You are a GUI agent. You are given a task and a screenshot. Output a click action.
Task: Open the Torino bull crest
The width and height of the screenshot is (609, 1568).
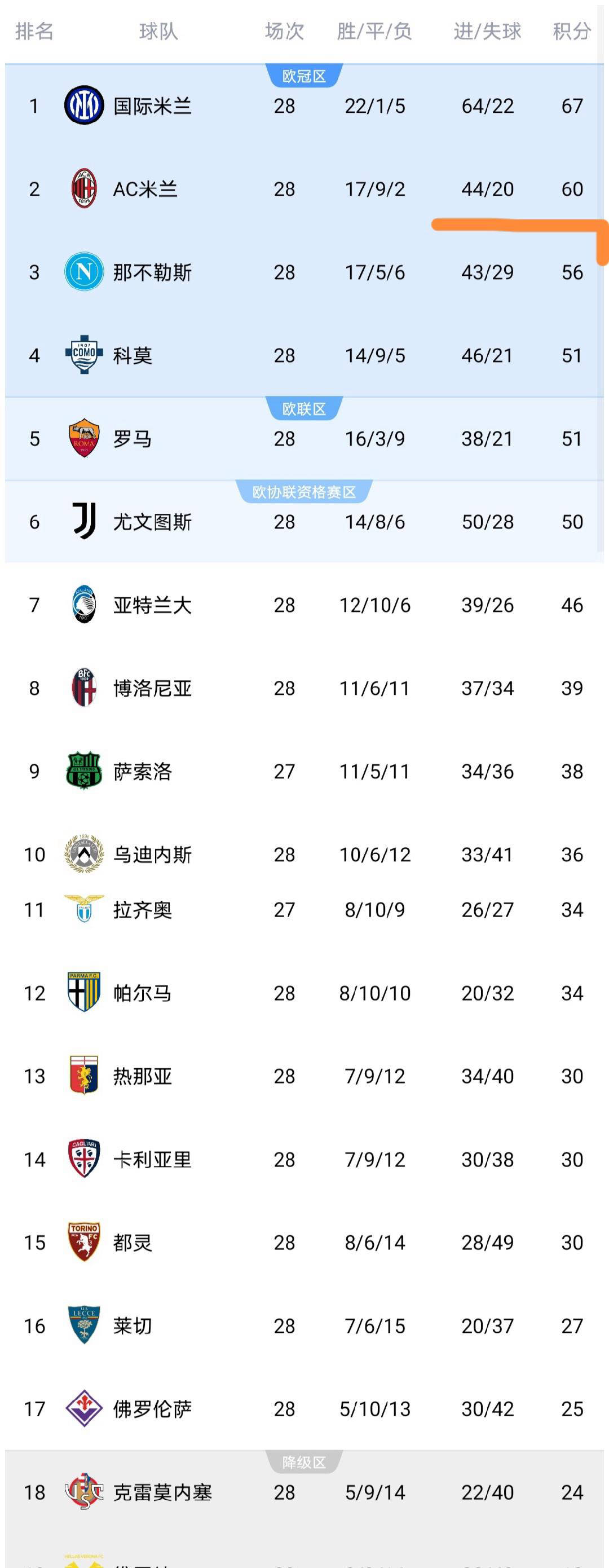click(84, 1242)
